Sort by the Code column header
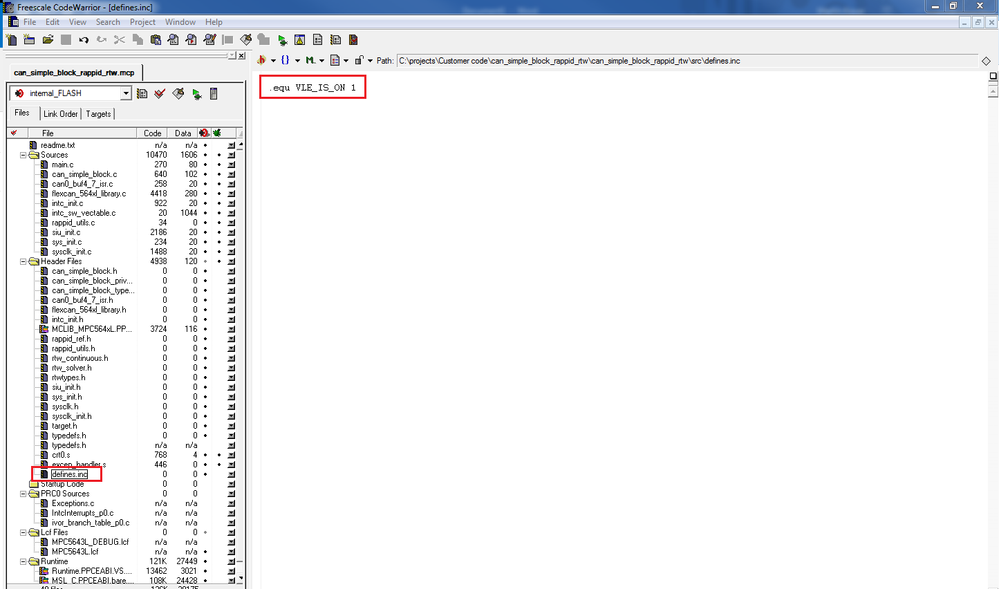The height and width of the screenshot is (589, 999). point(152,133)
